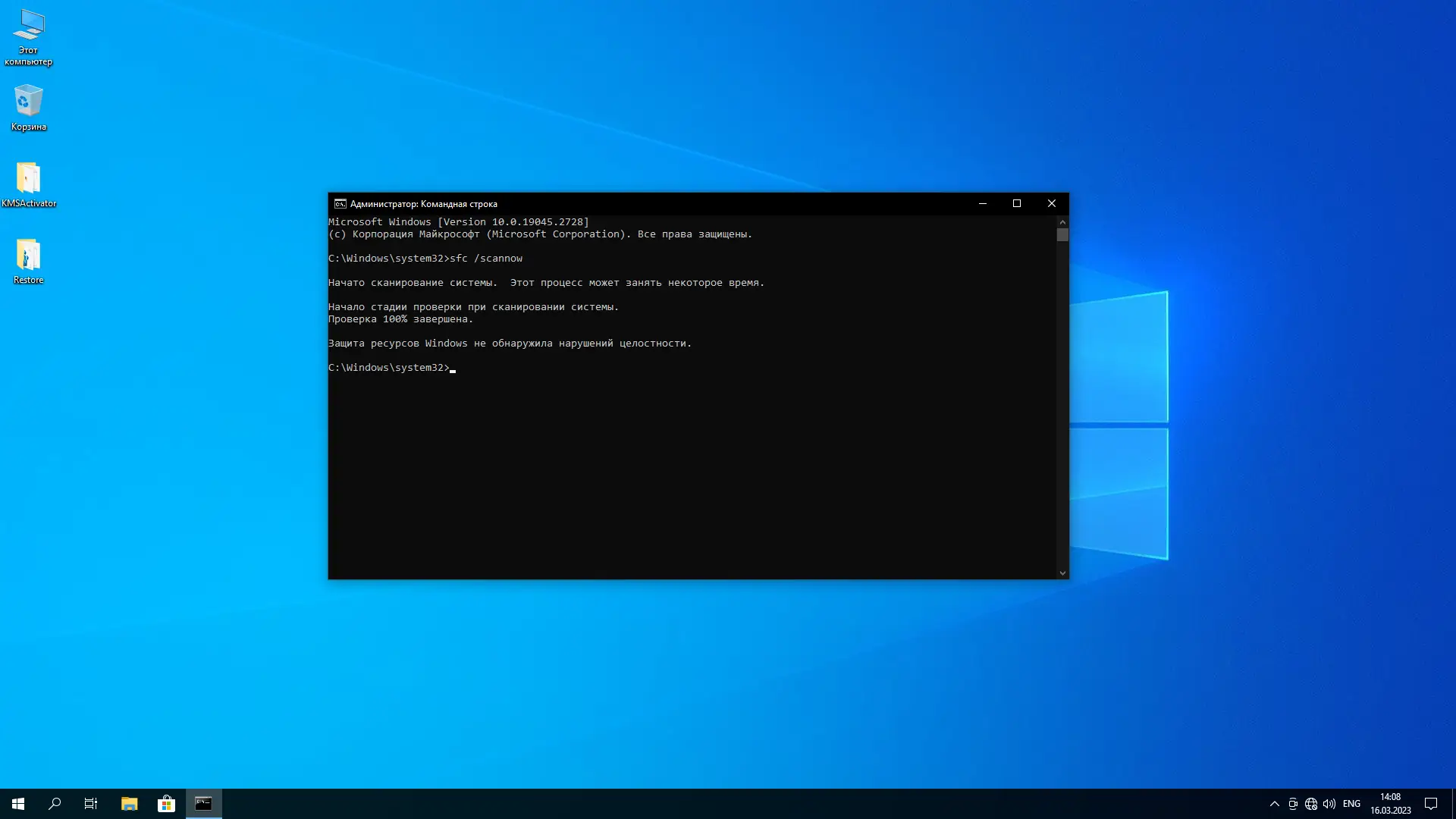Image resolution: width=1456 pixels, height=819 pixels.
Task: Open Microsoft Store from the taskbar
Action: 166,804
